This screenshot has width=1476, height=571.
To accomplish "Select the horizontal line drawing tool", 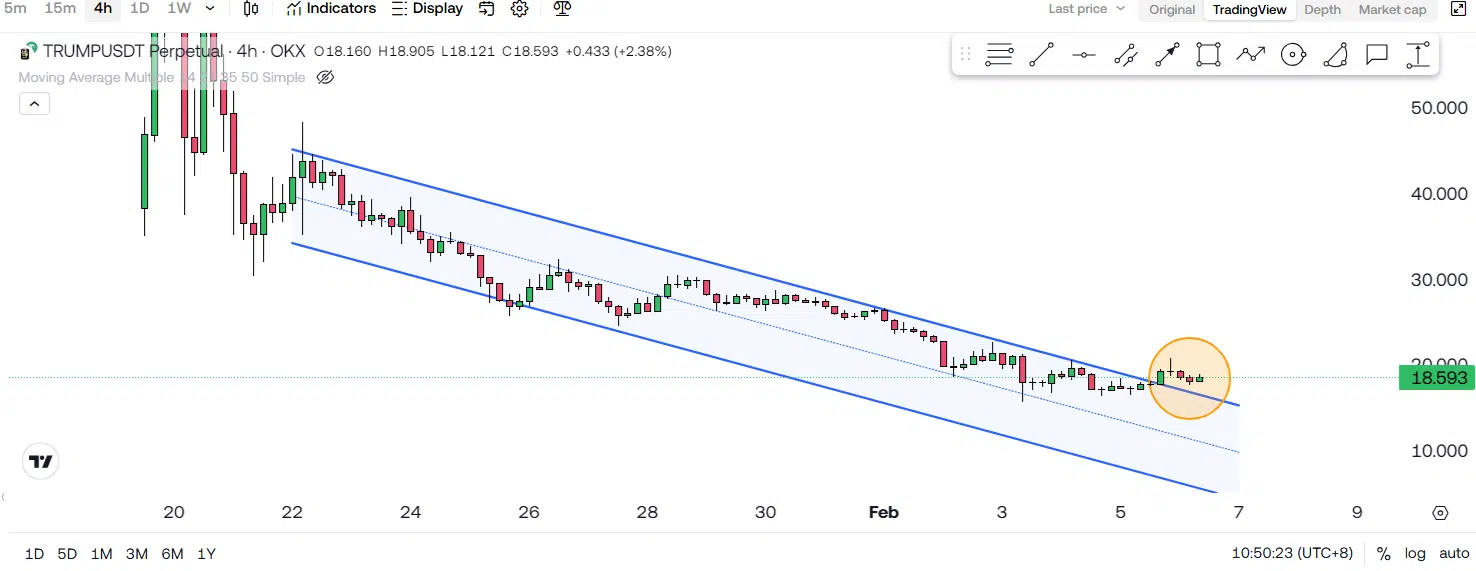I will tap(1084, 55).
